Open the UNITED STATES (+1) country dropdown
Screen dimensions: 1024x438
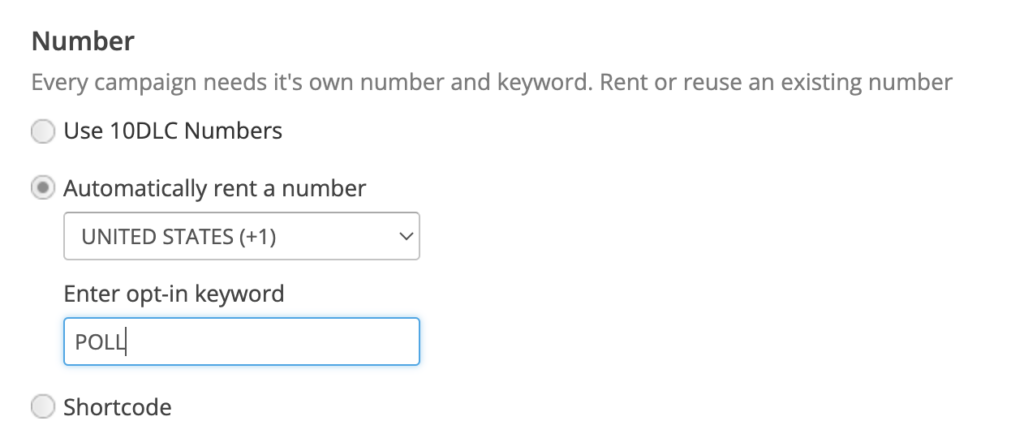pos(242,236)
